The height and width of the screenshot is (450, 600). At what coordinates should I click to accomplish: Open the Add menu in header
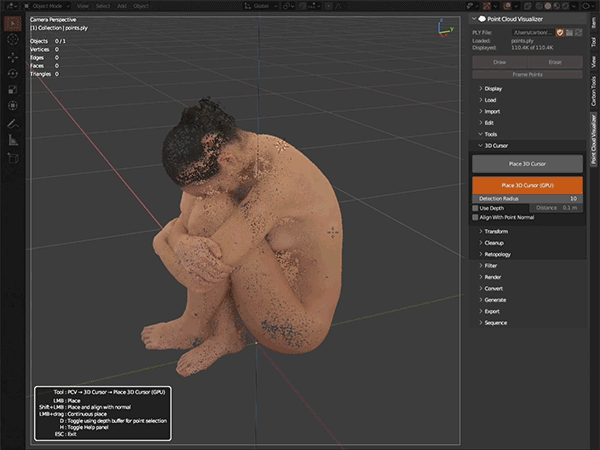coord(122,6)
